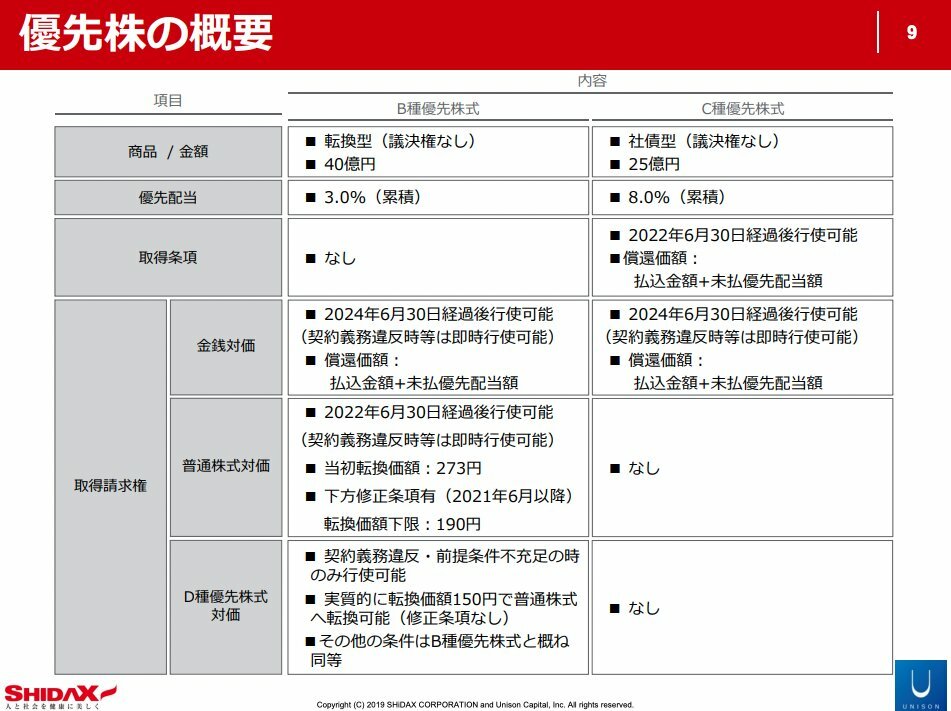Click the B種優先株式 column header

click(x=438, y=109)
